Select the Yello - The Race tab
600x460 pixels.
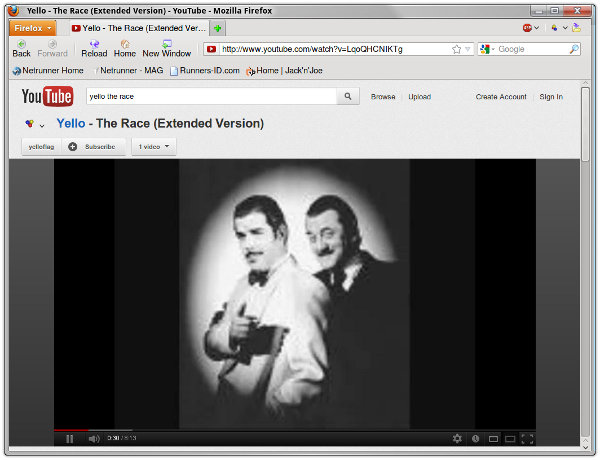click(140, 28)
